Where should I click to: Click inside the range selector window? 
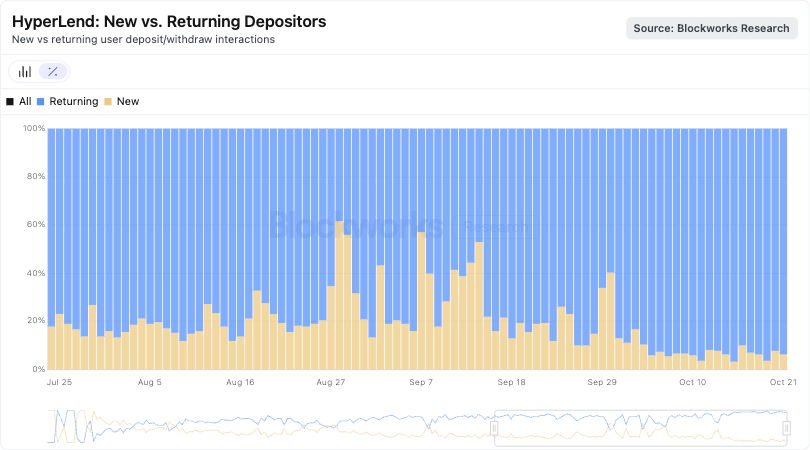(x=640, y=428)
